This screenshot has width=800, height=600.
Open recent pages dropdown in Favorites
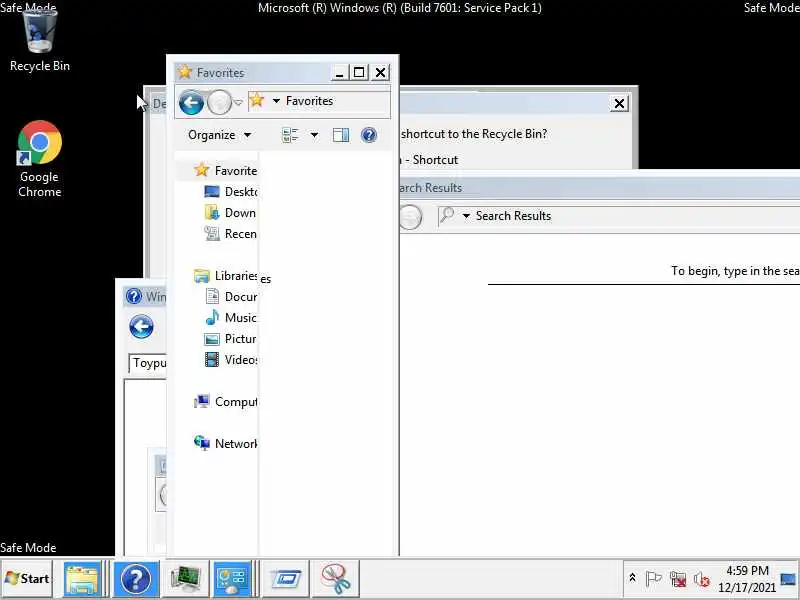(x=238, y=103)
